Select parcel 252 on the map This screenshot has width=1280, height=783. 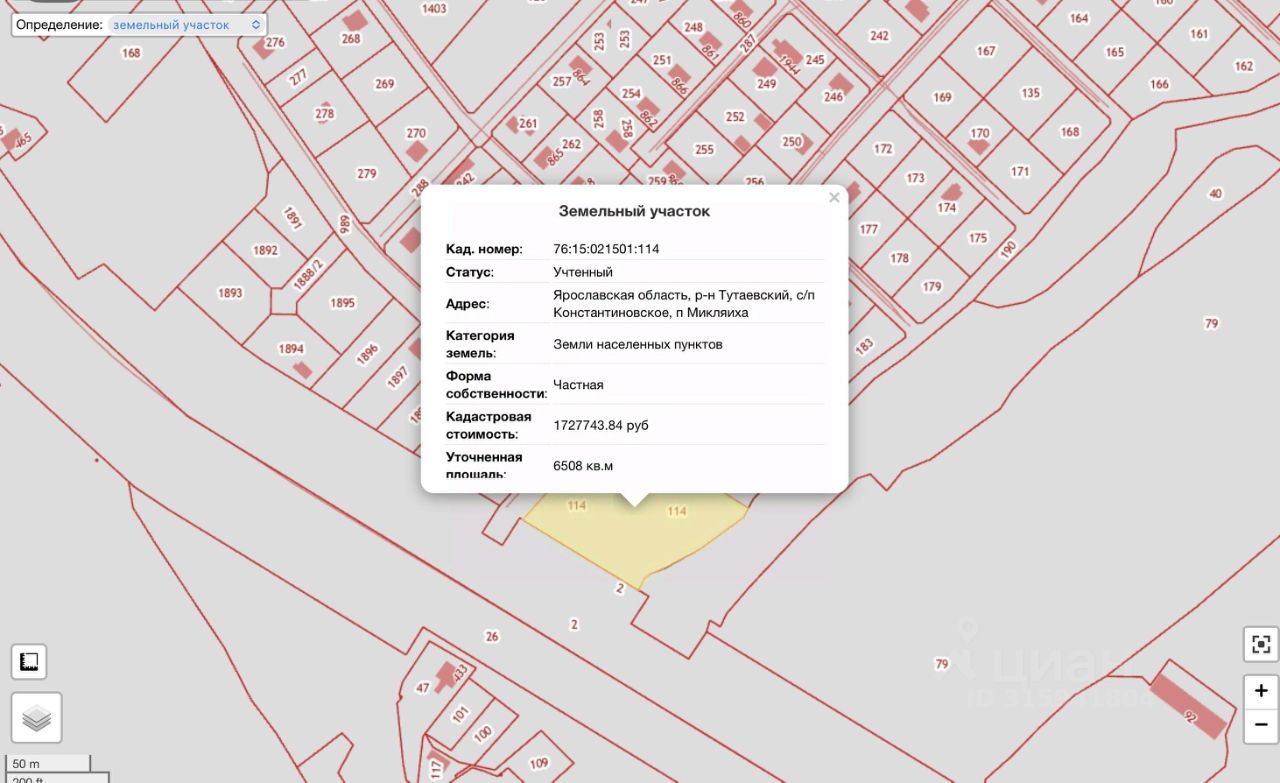(735, 117)
